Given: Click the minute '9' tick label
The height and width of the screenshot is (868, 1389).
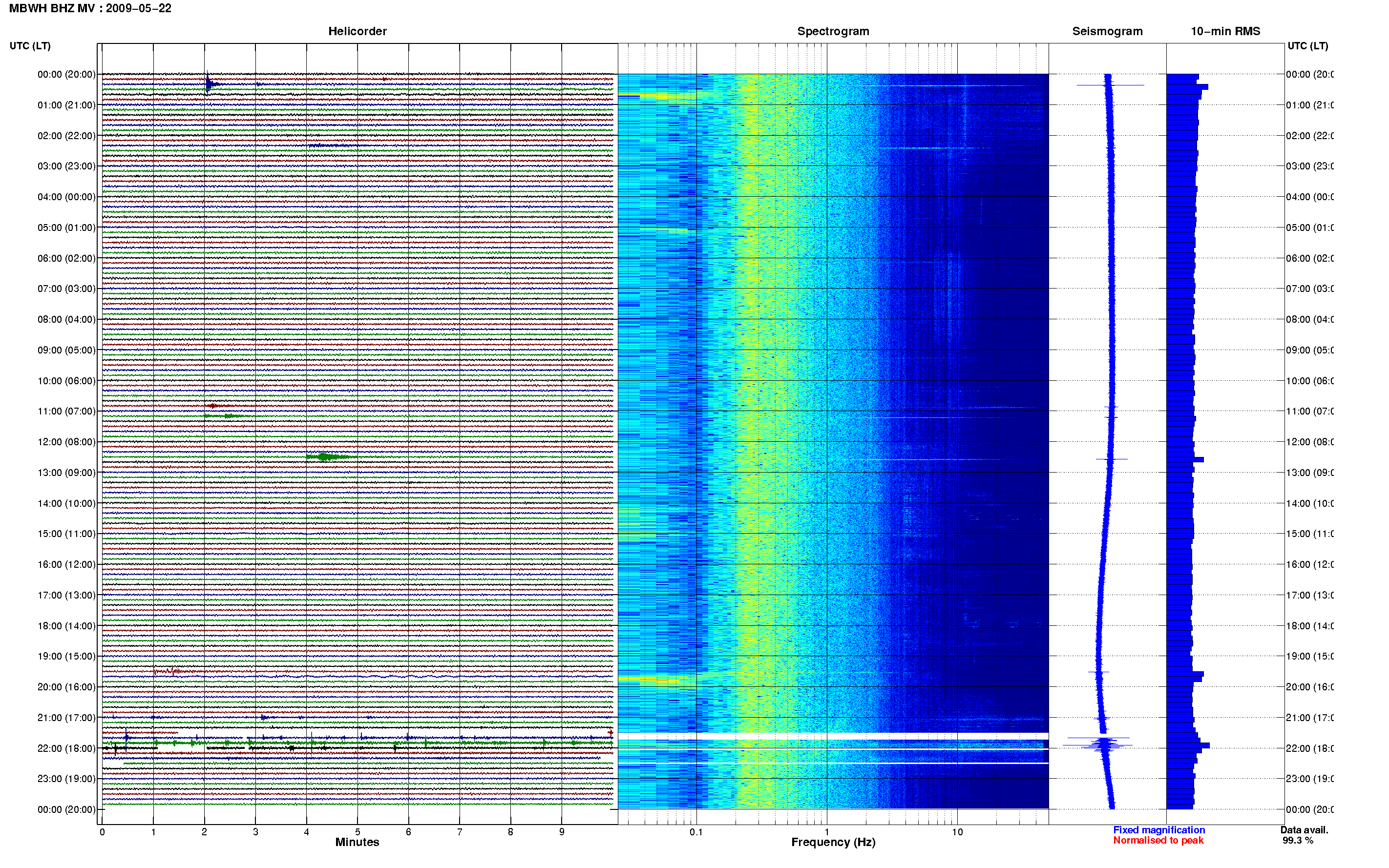Looking at the screenshot, I should point(562,832).
